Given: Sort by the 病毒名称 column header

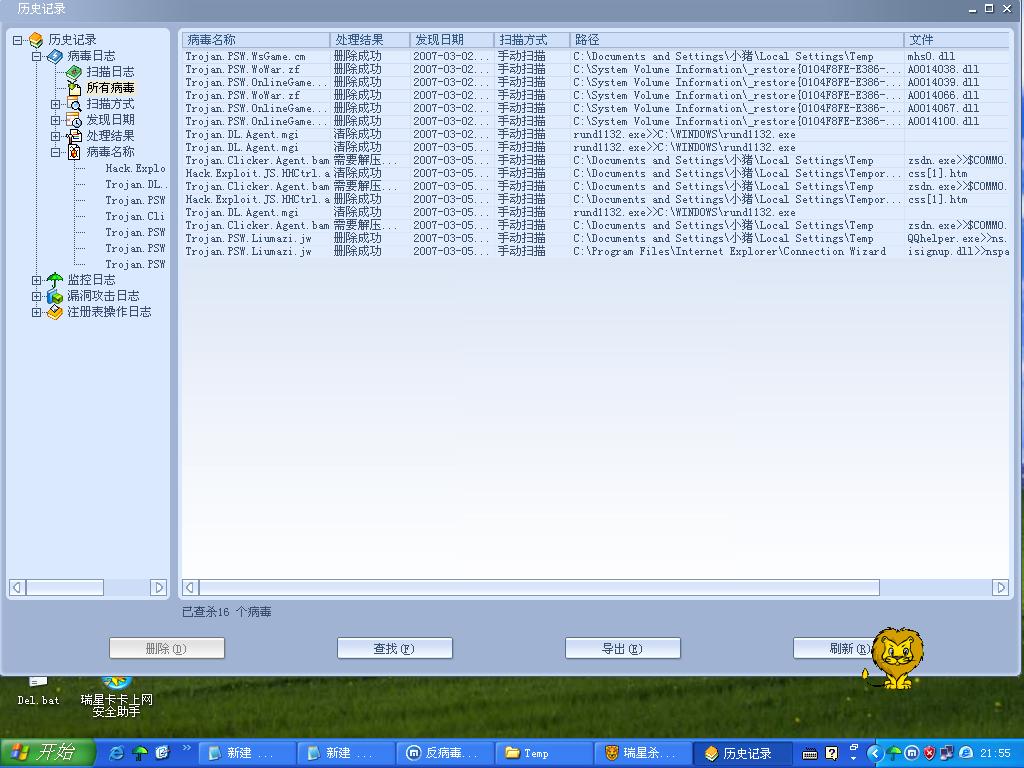Looking at the screenshot, I should pyautogui.click(x=255, y=40).
